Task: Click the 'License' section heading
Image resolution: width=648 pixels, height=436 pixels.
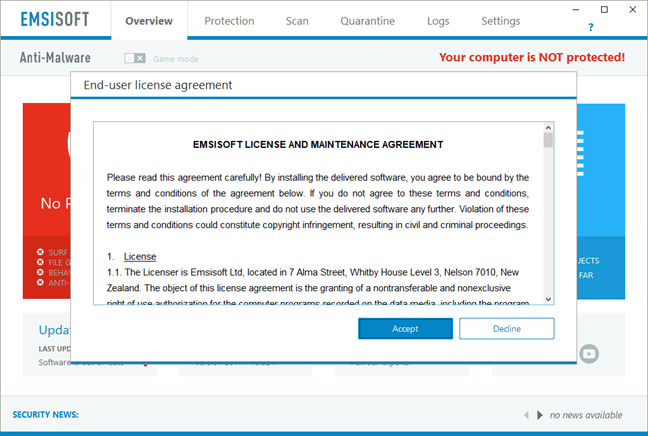Action: coord(140,256)
